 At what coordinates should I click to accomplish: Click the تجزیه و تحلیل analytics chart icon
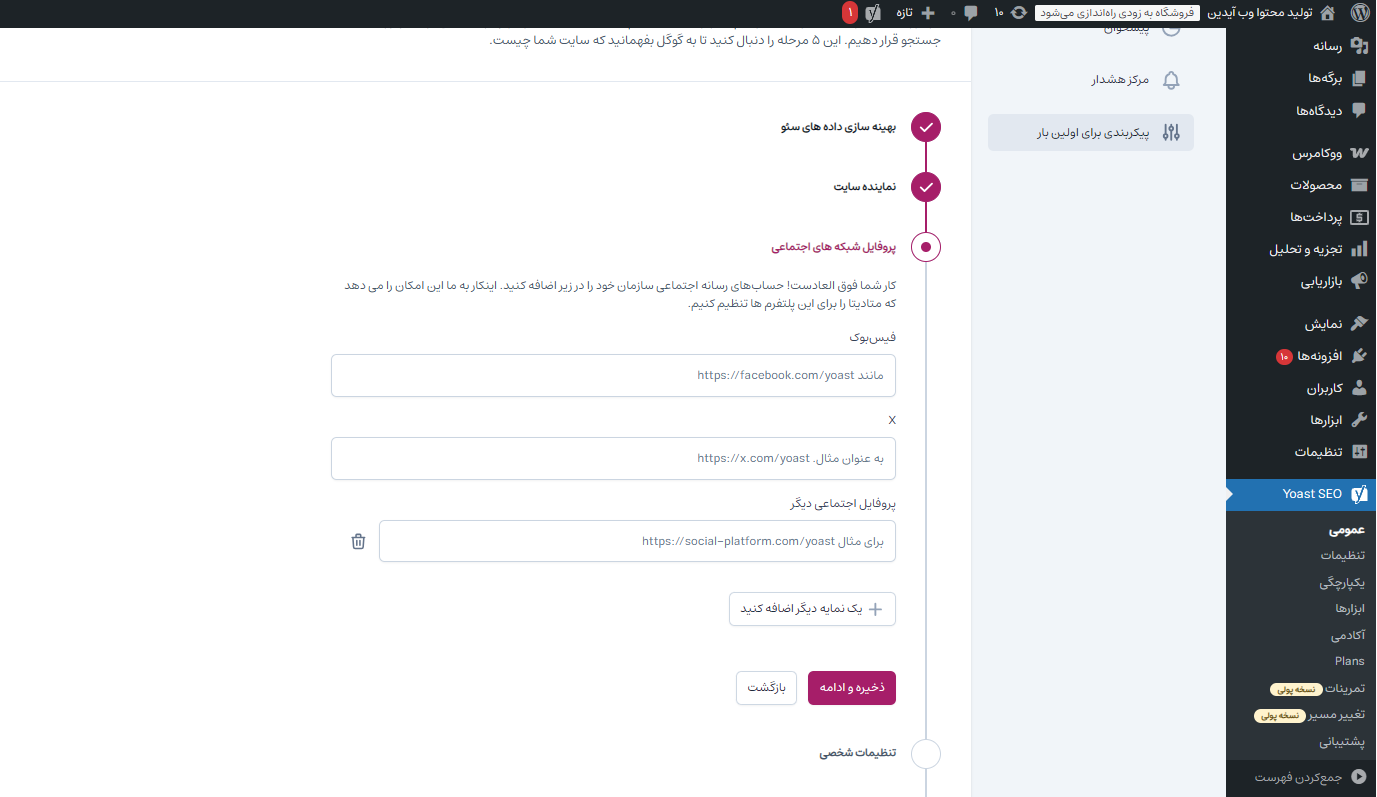pyautogui.click(x=1358, y=250)
